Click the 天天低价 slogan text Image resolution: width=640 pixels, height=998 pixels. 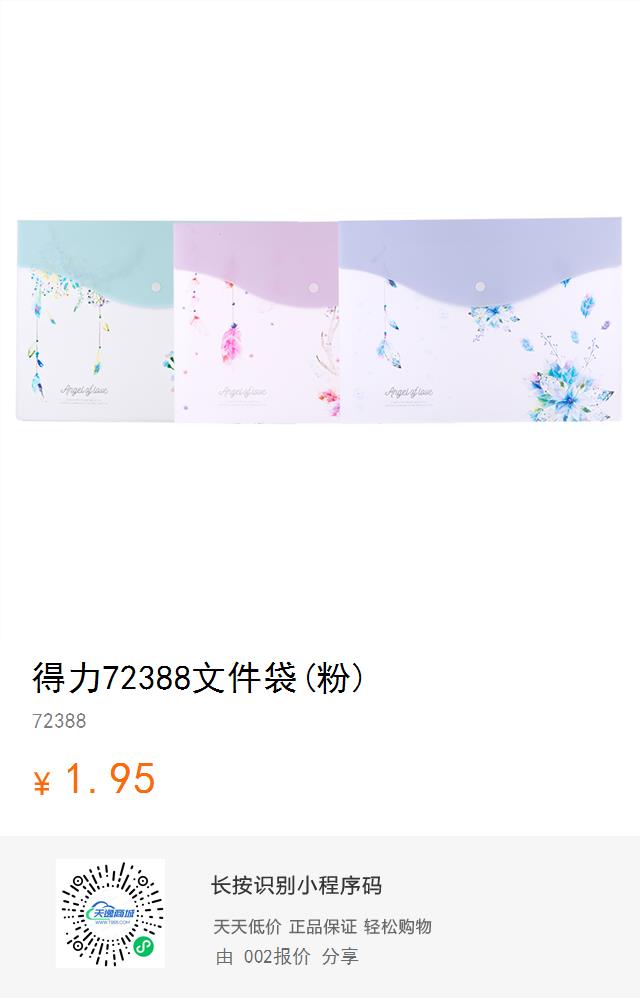(x=247, y=927)
